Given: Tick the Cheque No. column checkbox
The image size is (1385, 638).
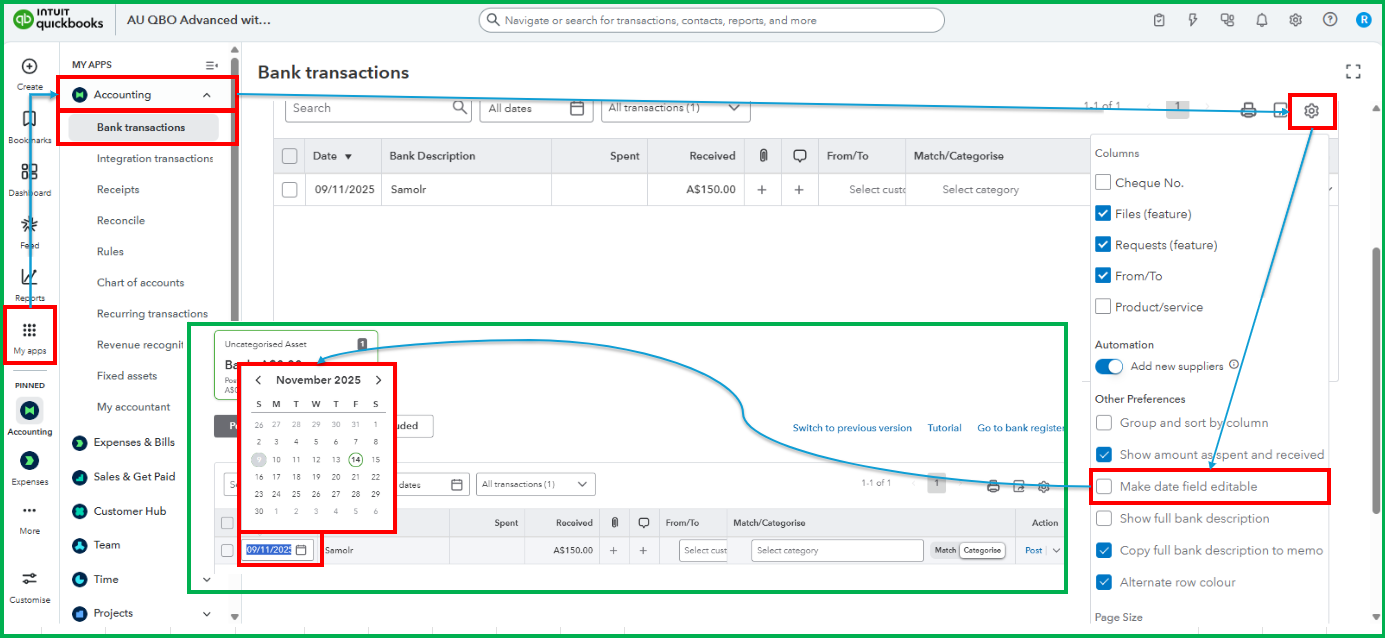Looking at the screenshot, I should (x=1103, y=183).
